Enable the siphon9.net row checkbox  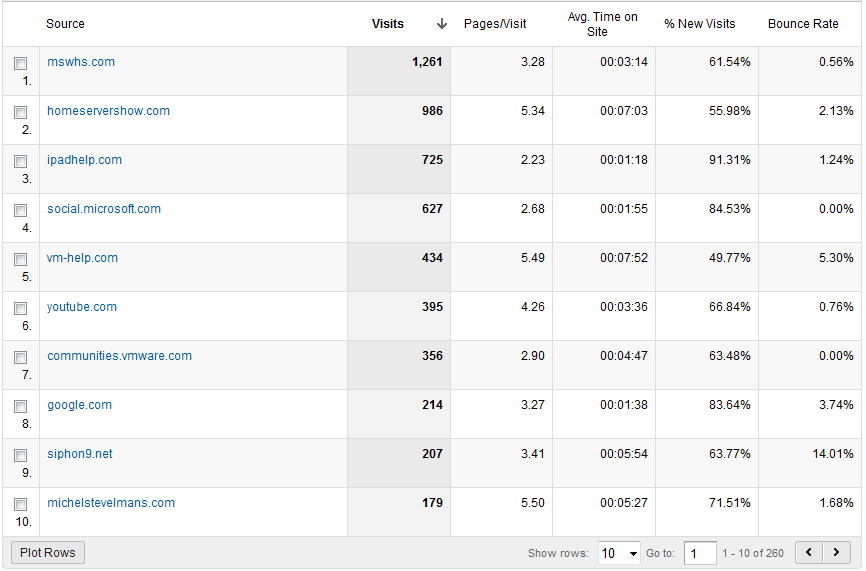pyautogui.click(x=20, y=455)
